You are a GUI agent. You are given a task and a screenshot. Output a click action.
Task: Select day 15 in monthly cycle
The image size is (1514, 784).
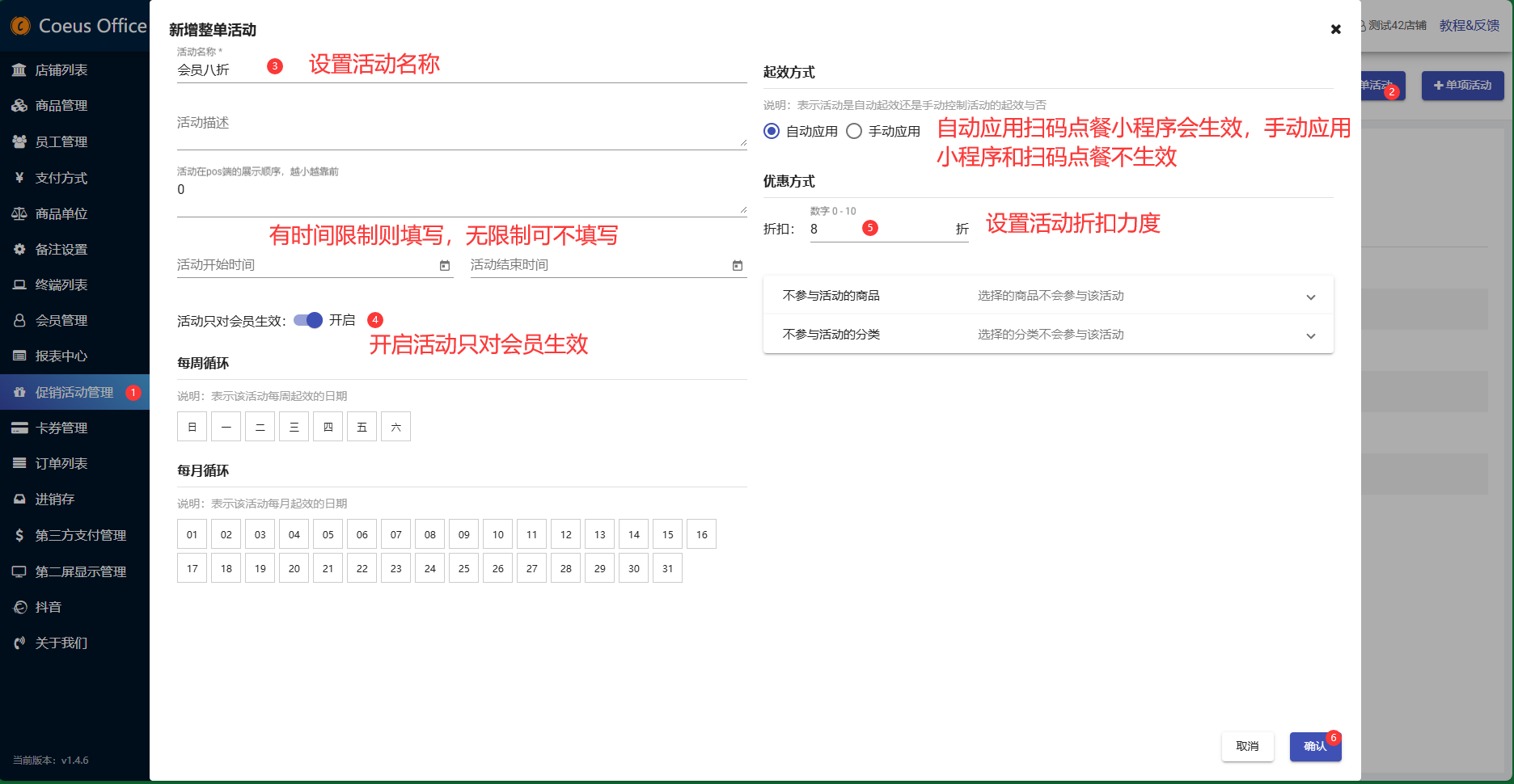[x=667, y=534]
